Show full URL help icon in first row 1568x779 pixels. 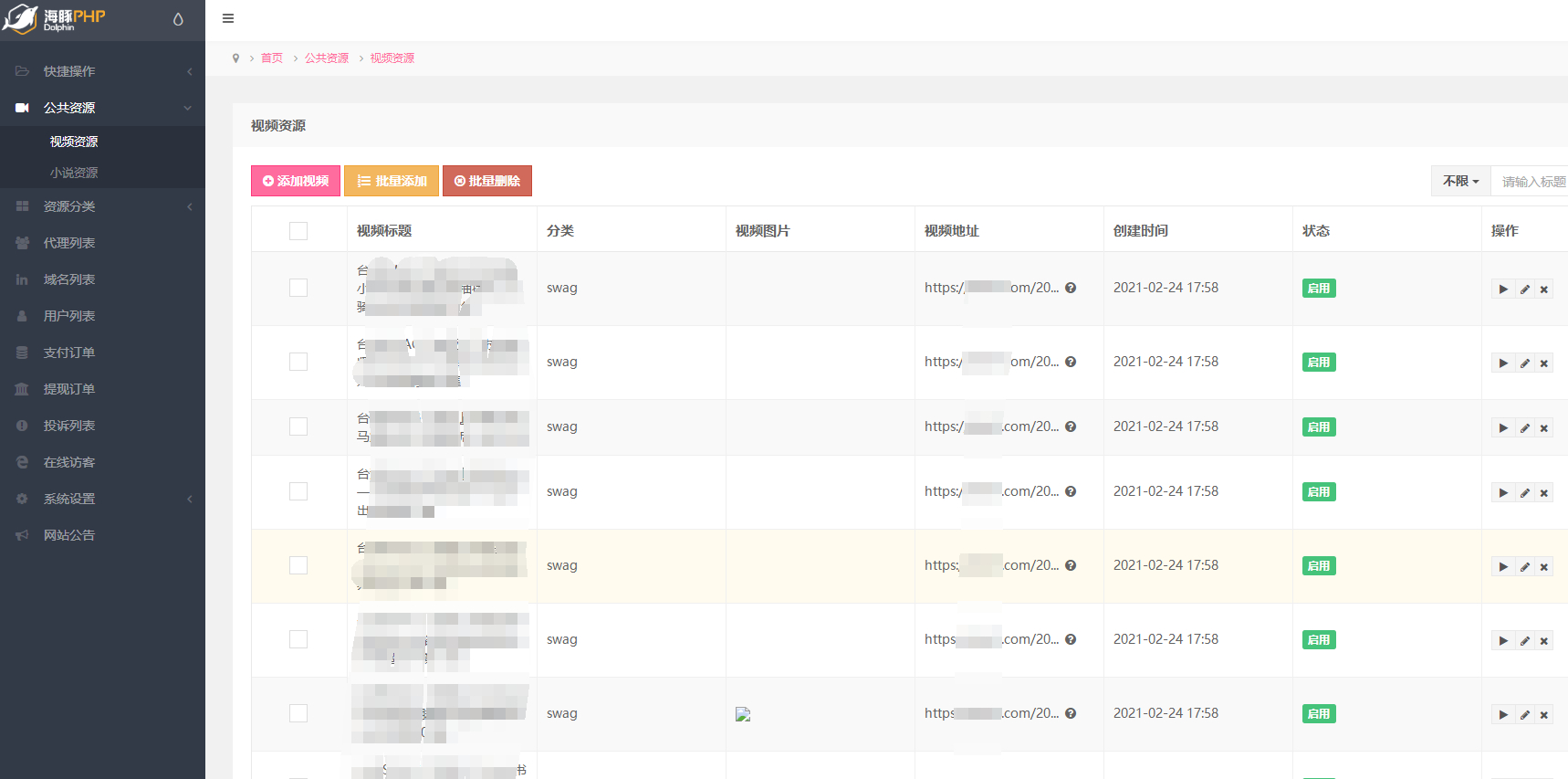coord(1071,288)
